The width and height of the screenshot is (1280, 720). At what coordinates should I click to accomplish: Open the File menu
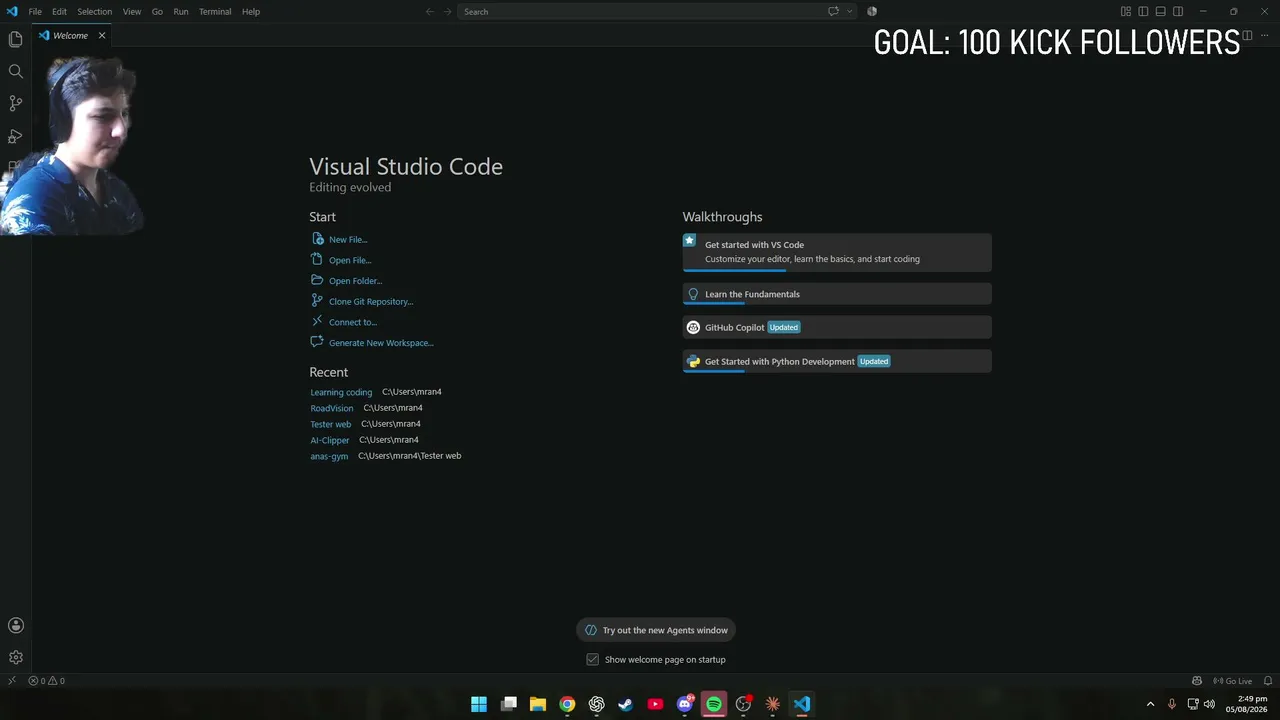click(x=35, y=12)
